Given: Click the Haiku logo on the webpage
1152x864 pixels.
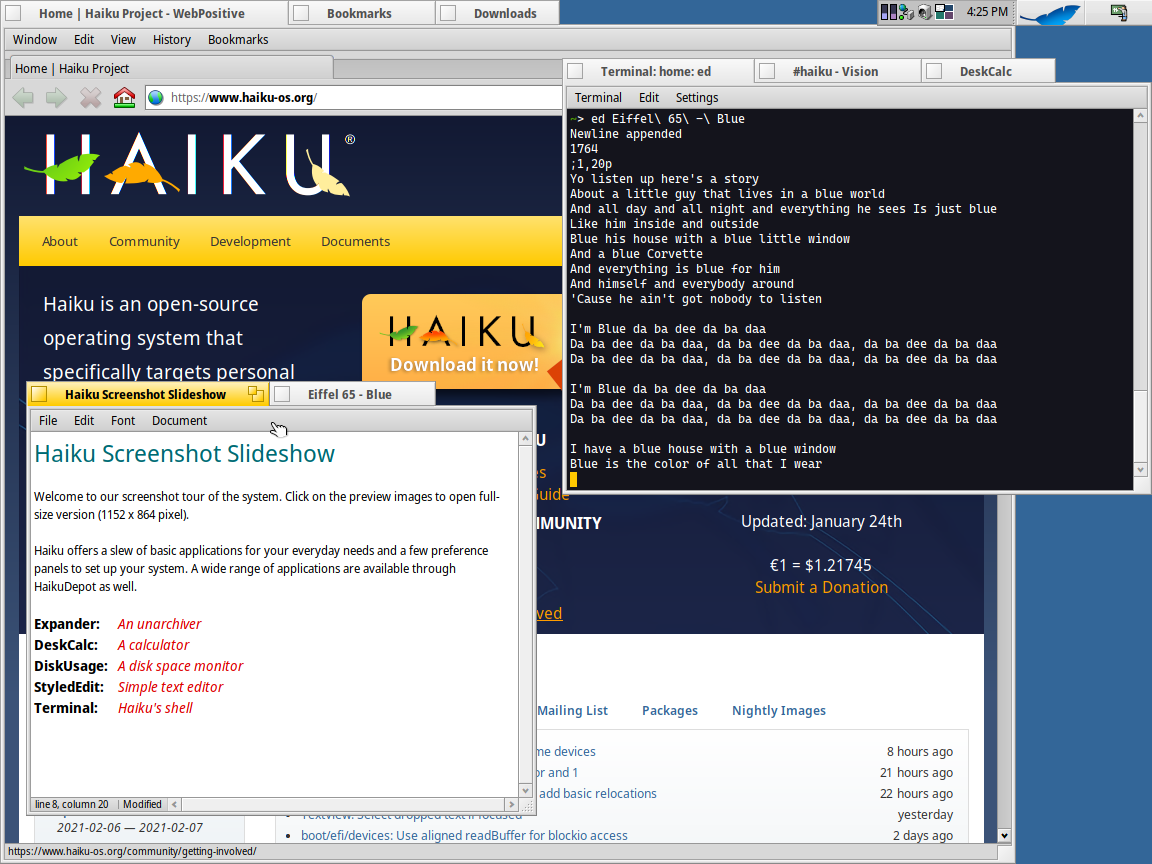Looking at the screenshot, I should pos(190,165).
